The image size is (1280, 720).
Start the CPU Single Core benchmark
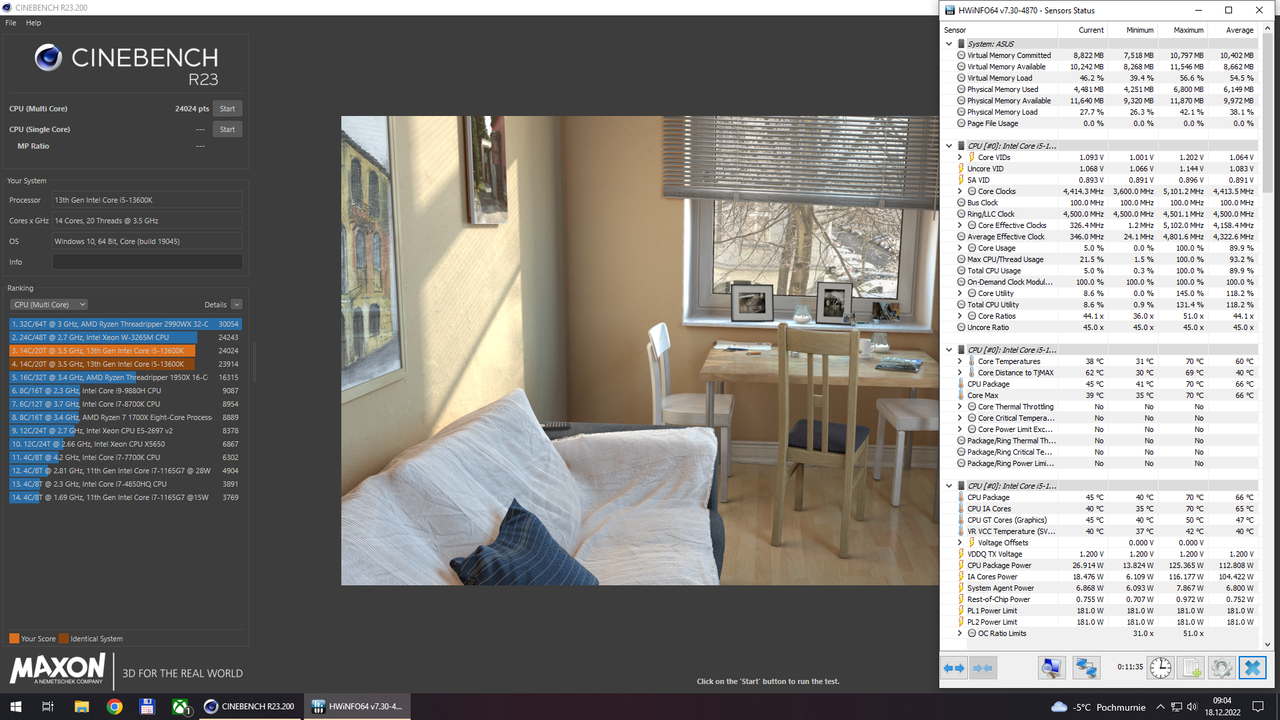point(227,129)
